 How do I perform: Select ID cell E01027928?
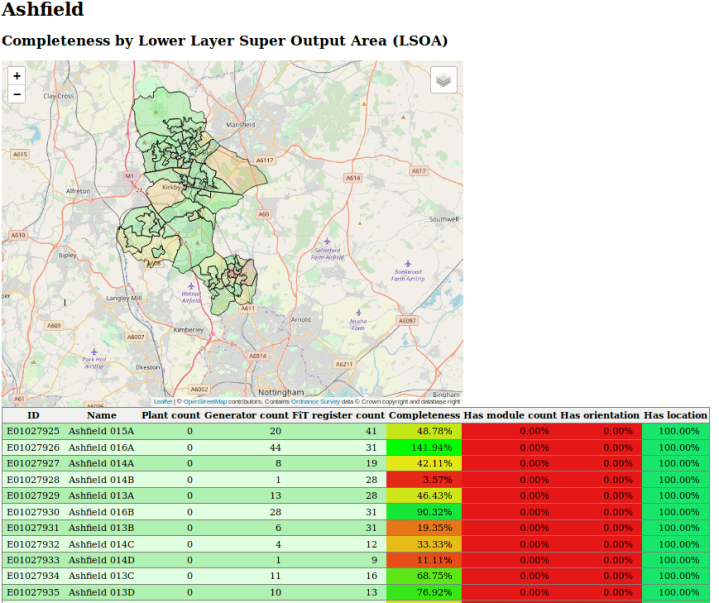pos(33,480)
